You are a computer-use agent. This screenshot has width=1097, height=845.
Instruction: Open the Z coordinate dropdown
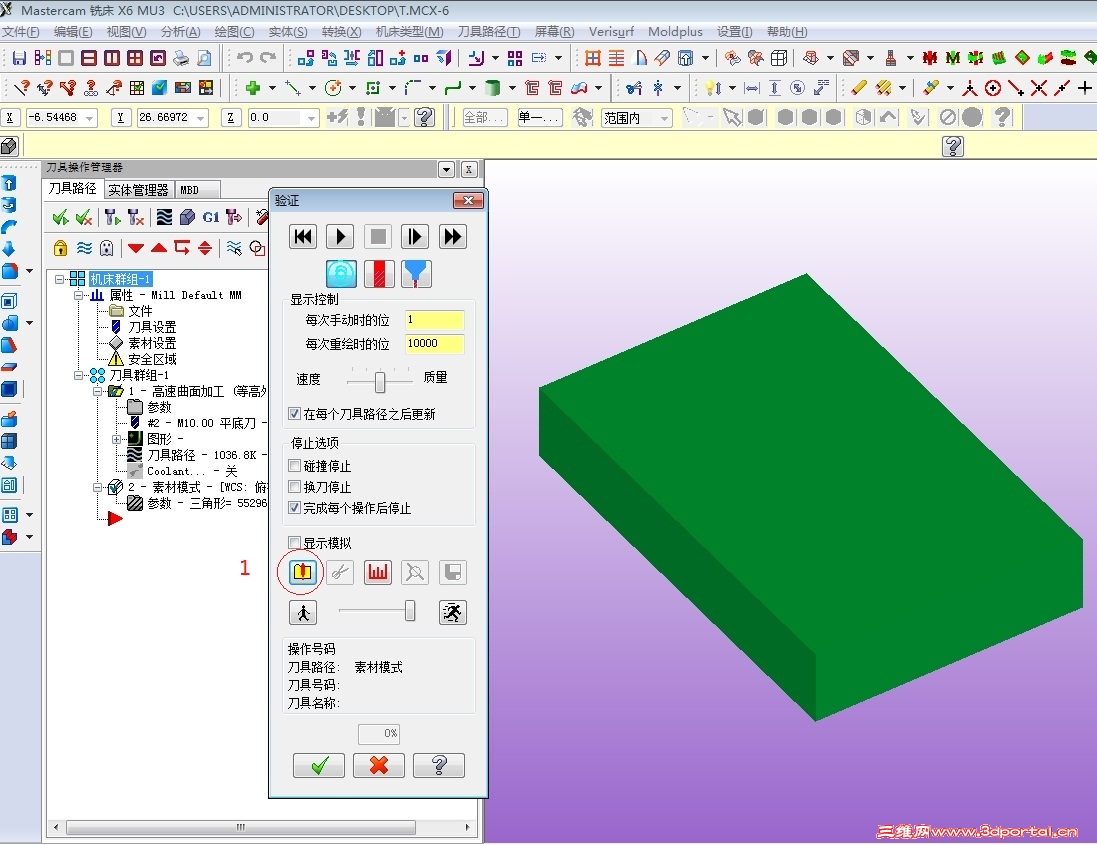point(311,118)
